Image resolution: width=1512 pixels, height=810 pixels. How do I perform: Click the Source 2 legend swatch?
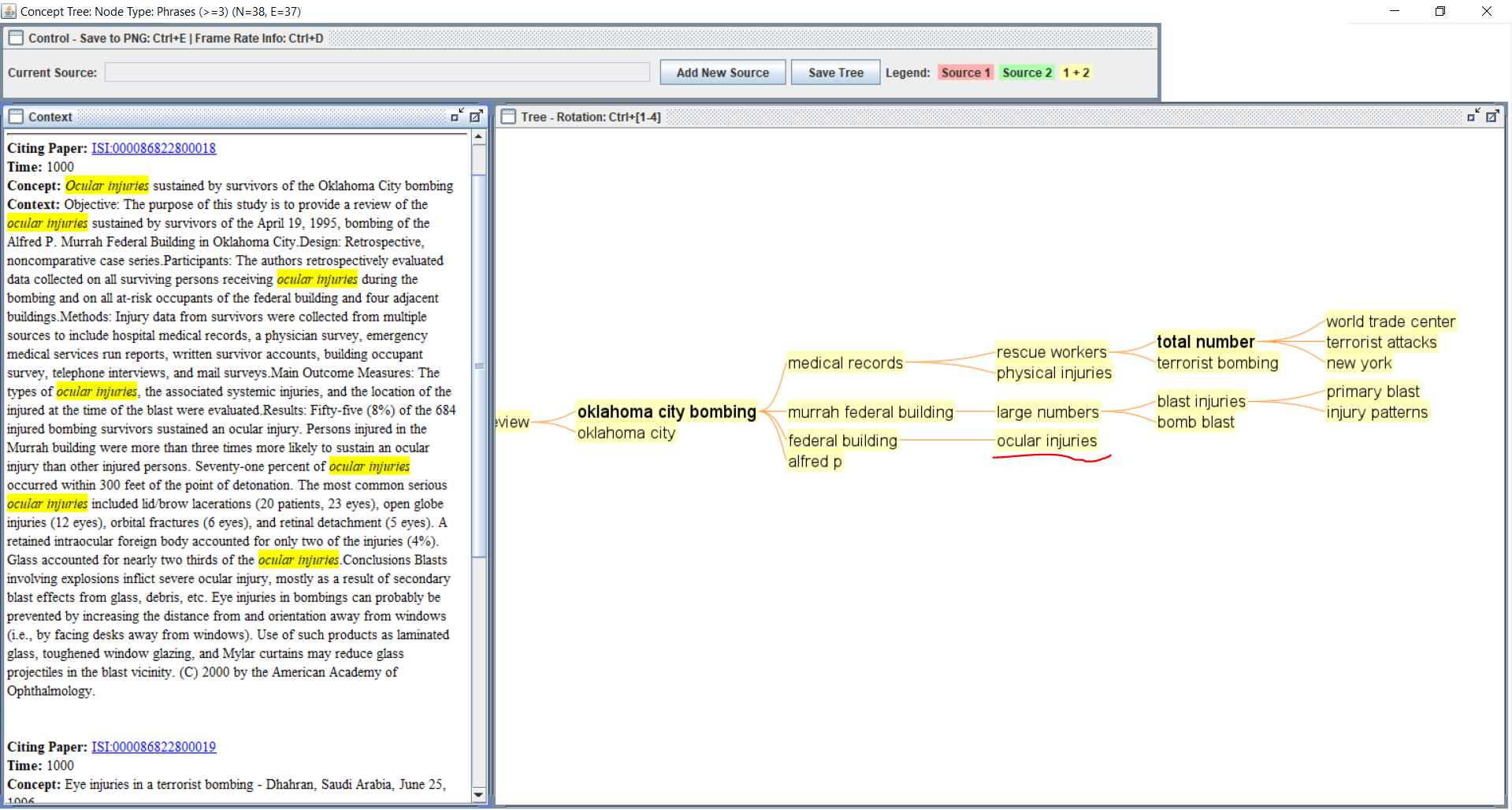click(x=1027, y=72)
